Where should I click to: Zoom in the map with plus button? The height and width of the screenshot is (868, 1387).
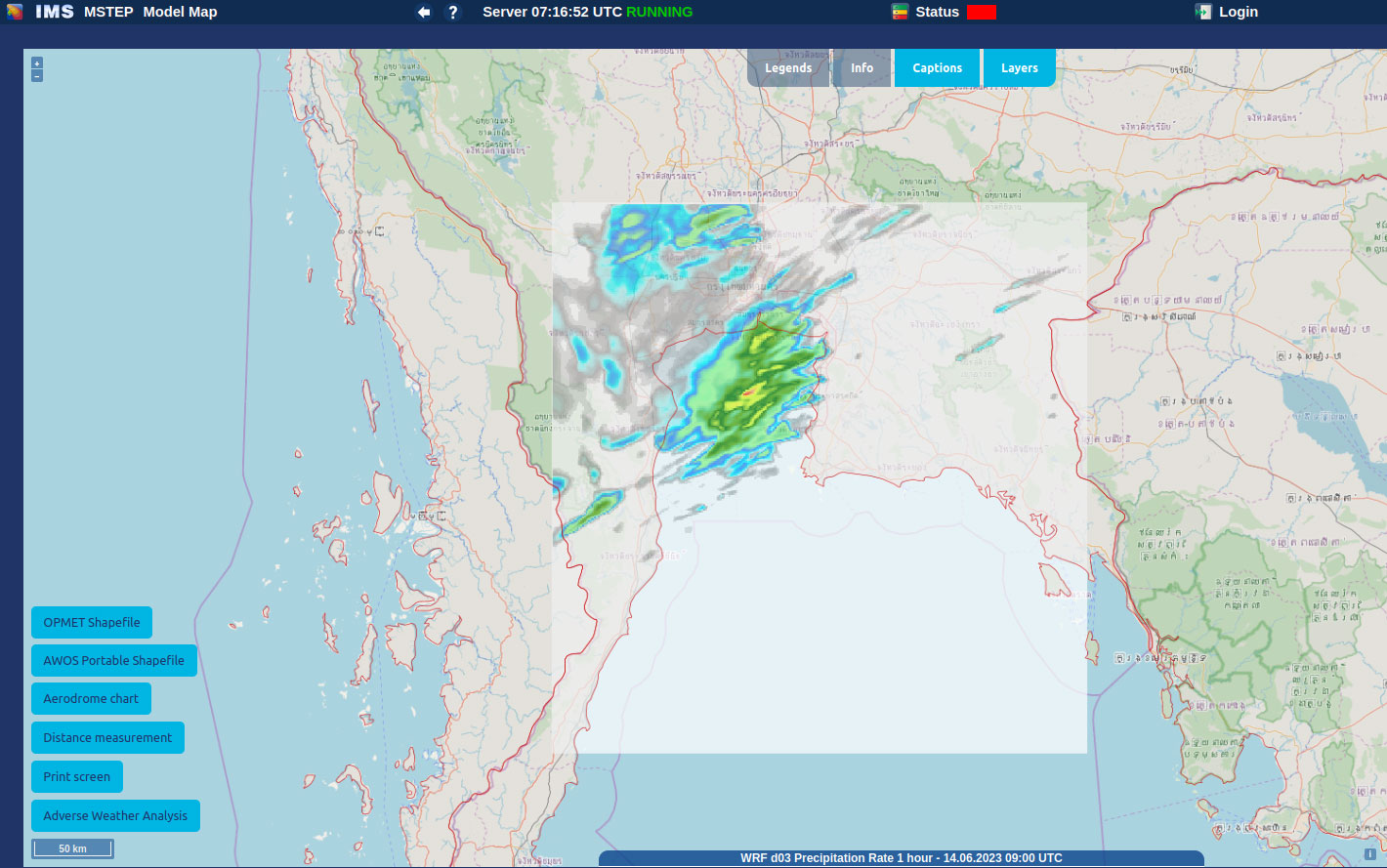[37, 62]
